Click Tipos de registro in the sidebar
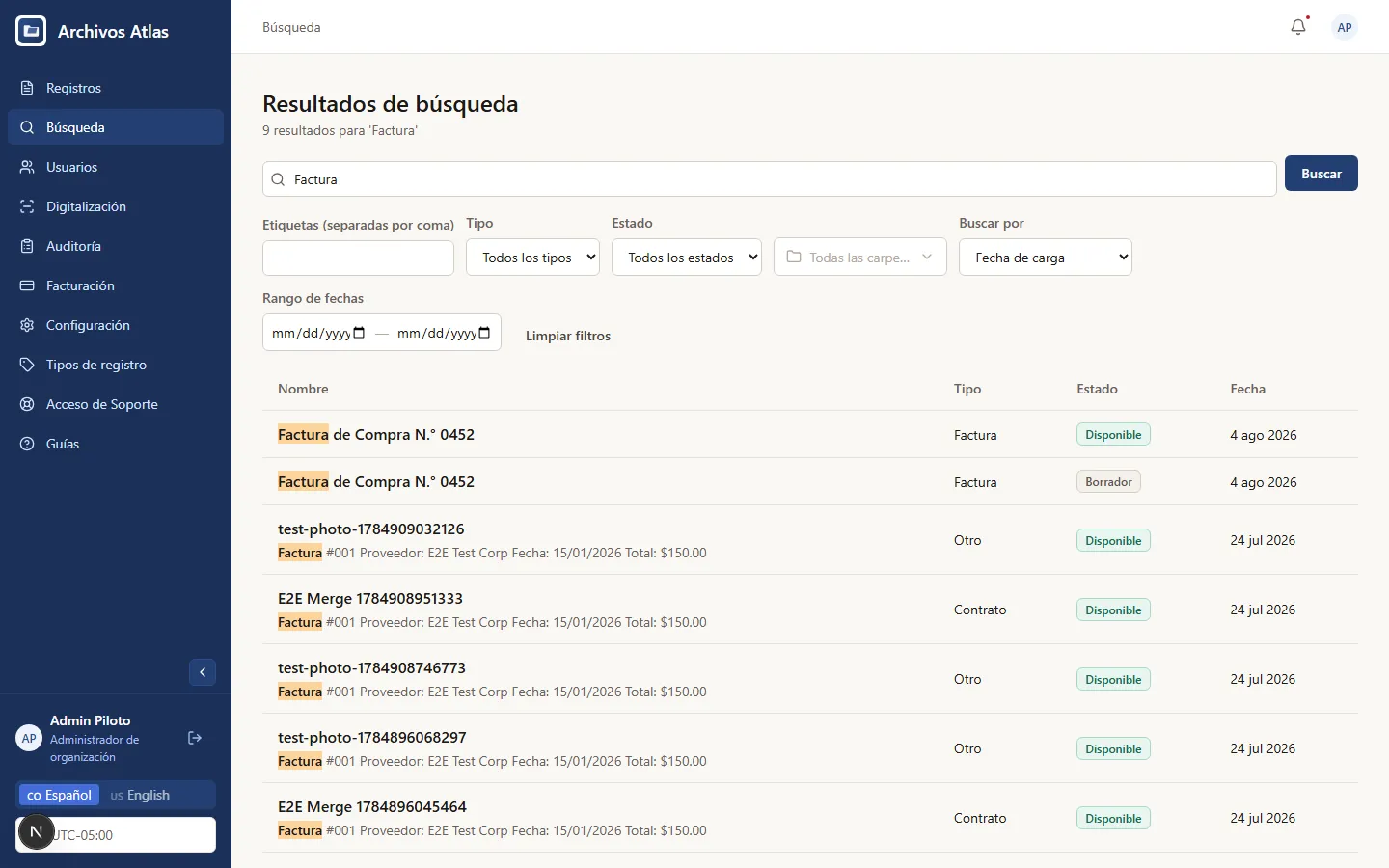1389x868 pixels. pyautogui.click(x=116, y=365)
